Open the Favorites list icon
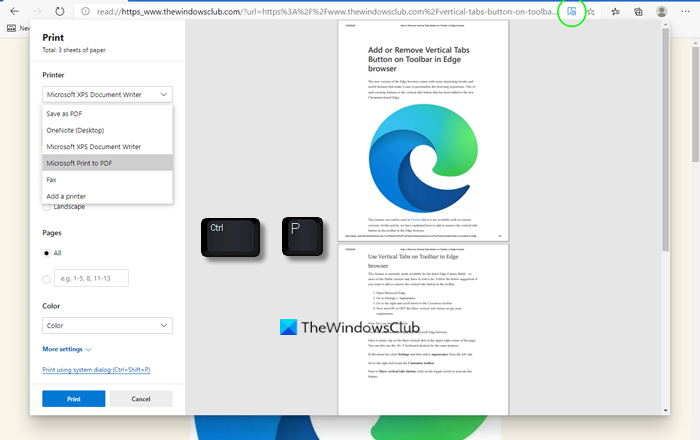The width and height of the screenshot is (700, 440). pyautogui.click(x=615, y=12)
